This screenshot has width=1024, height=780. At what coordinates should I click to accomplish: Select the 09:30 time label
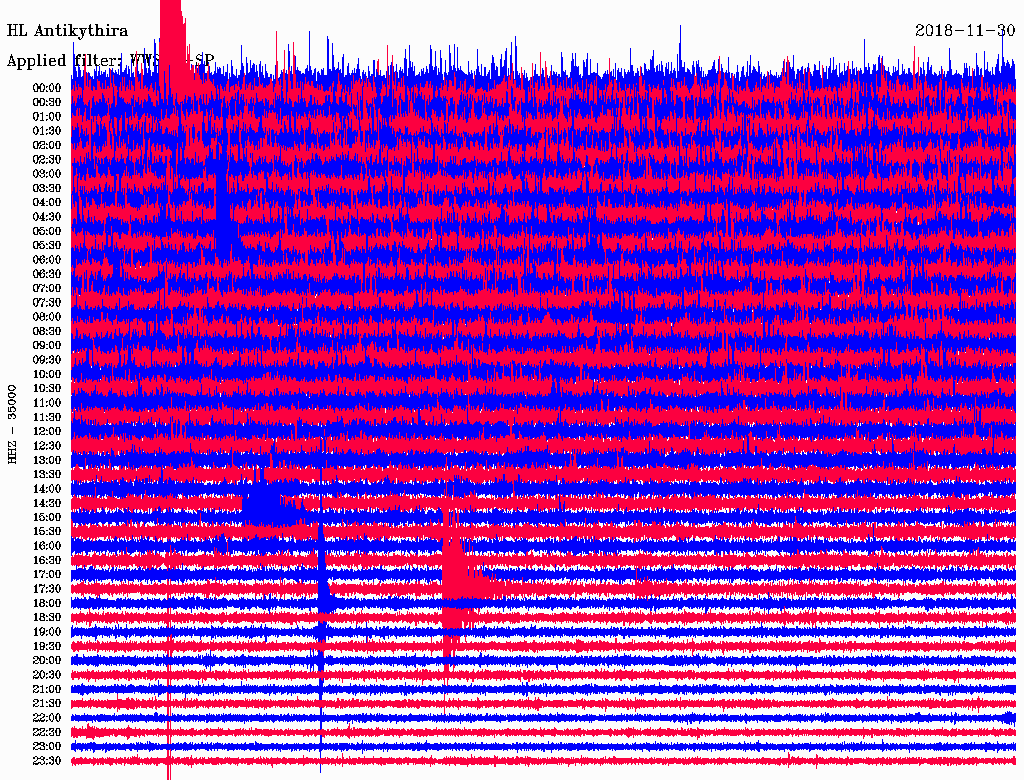47,360
